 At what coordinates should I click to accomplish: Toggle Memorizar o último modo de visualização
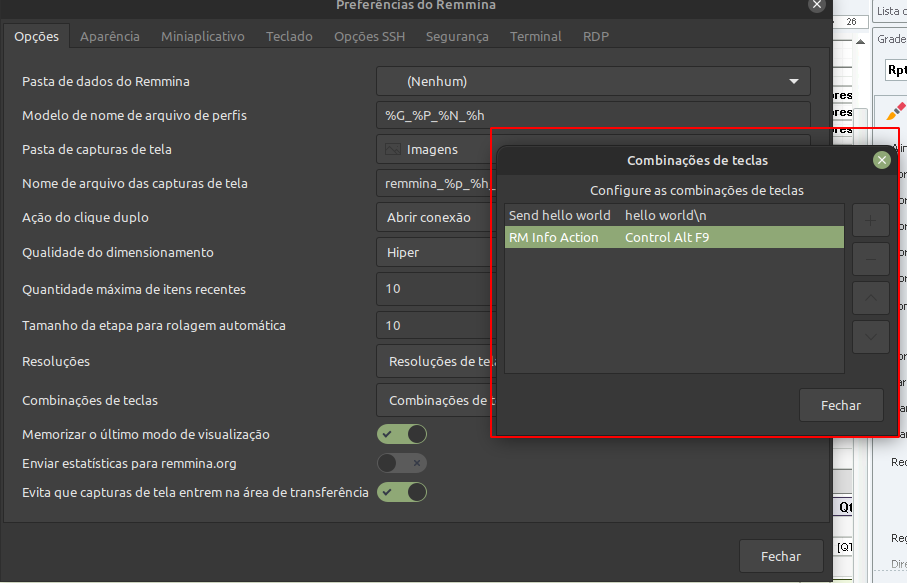pos(402,434)
